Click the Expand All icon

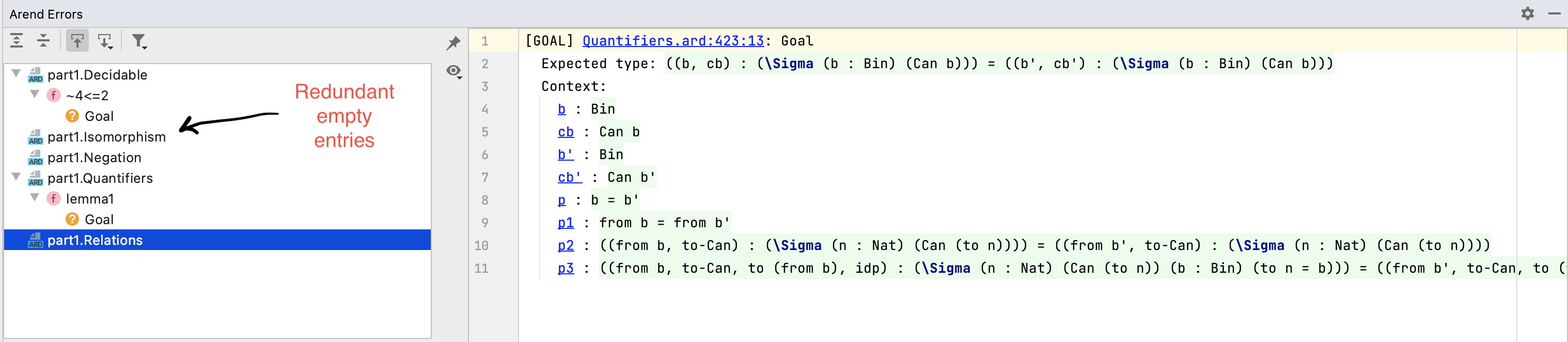17,41
